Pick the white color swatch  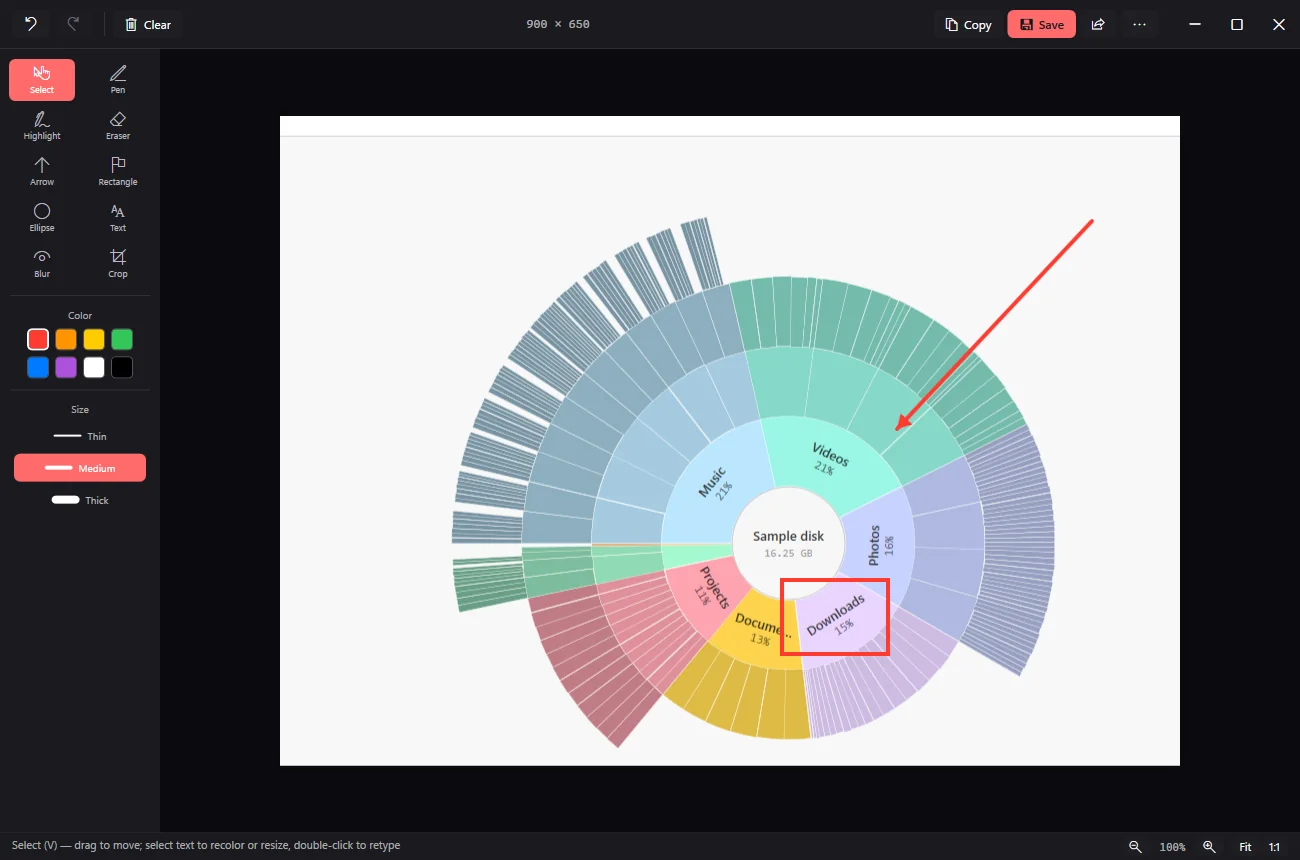pos(94,367)
